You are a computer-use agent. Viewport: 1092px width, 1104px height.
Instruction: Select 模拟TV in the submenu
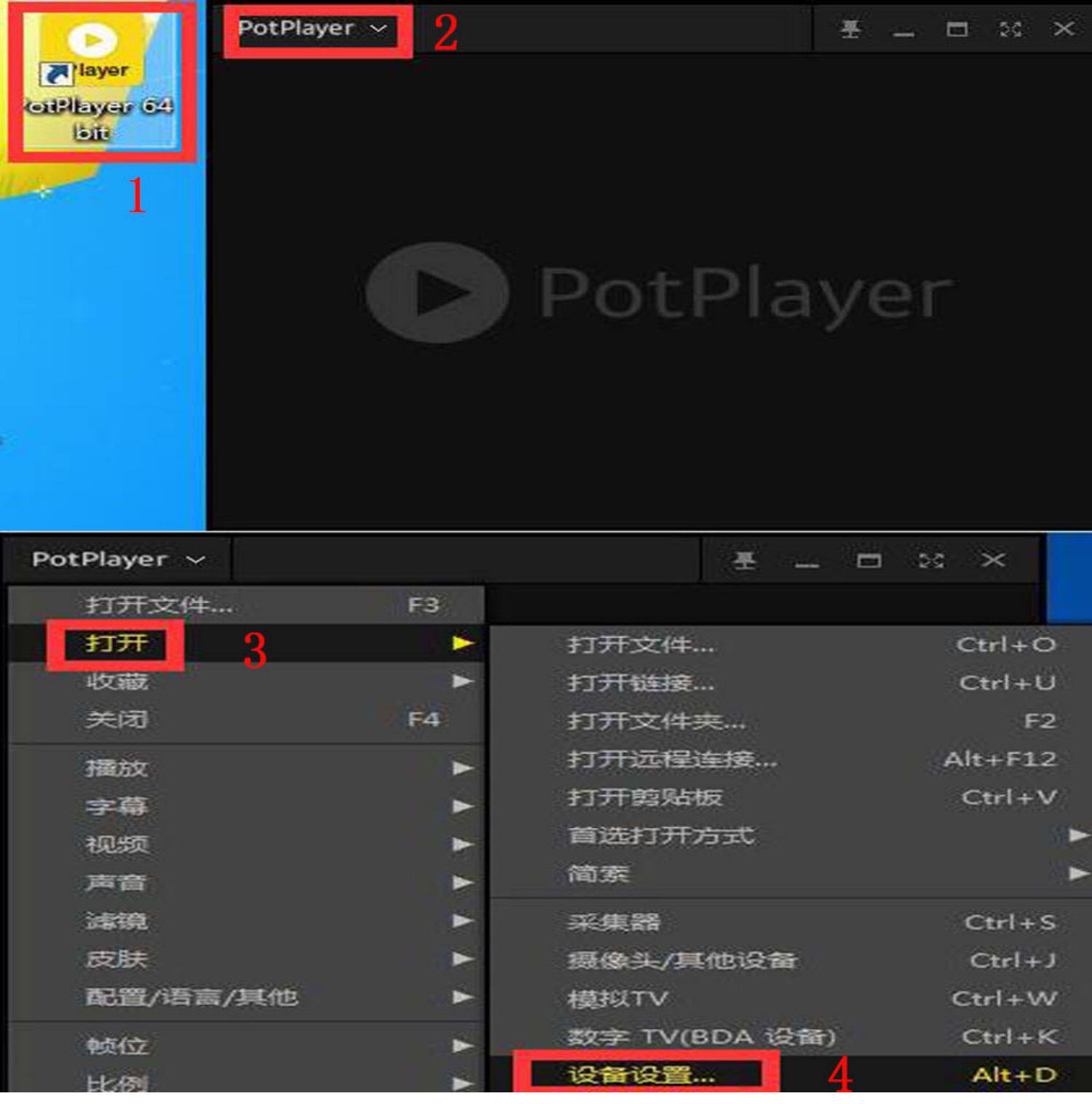click(x=791, y=998)
